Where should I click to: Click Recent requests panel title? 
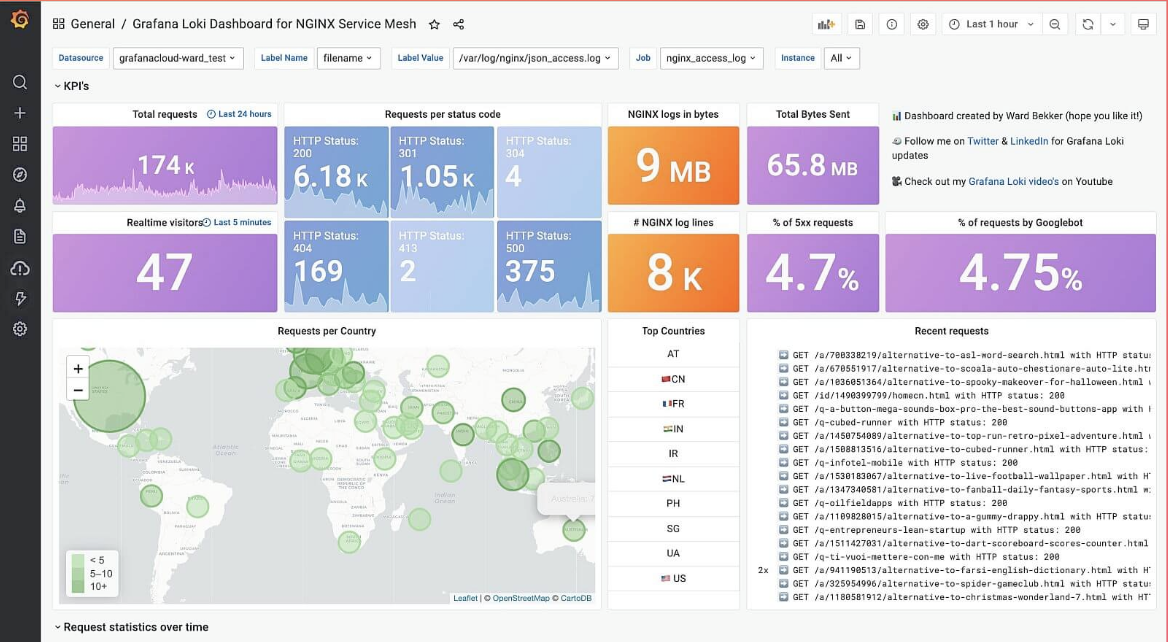click(x=951, y=331)
